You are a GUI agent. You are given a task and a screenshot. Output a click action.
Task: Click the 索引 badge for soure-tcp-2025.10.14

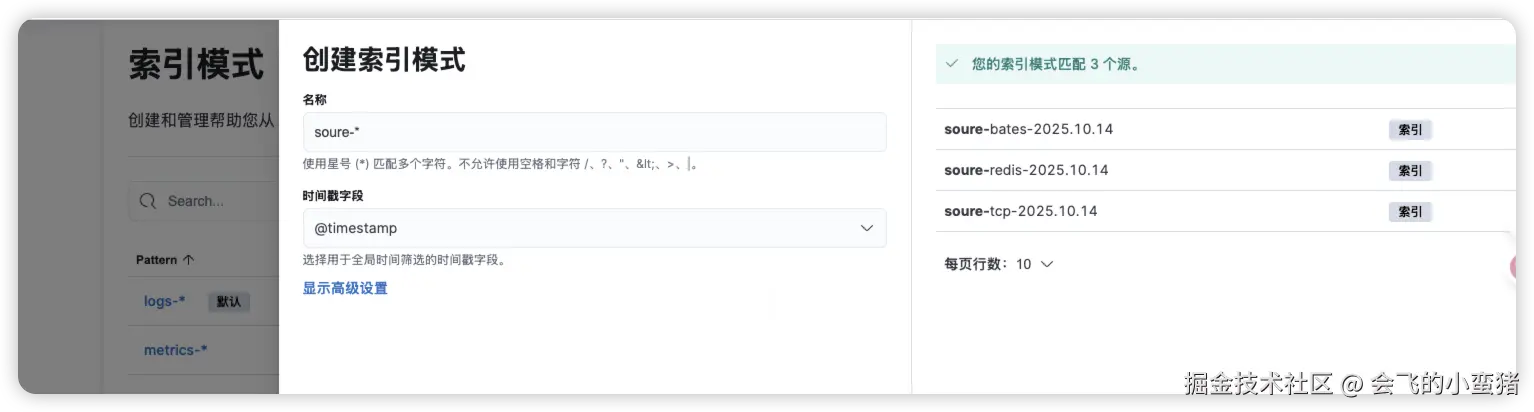point(1410,212)
